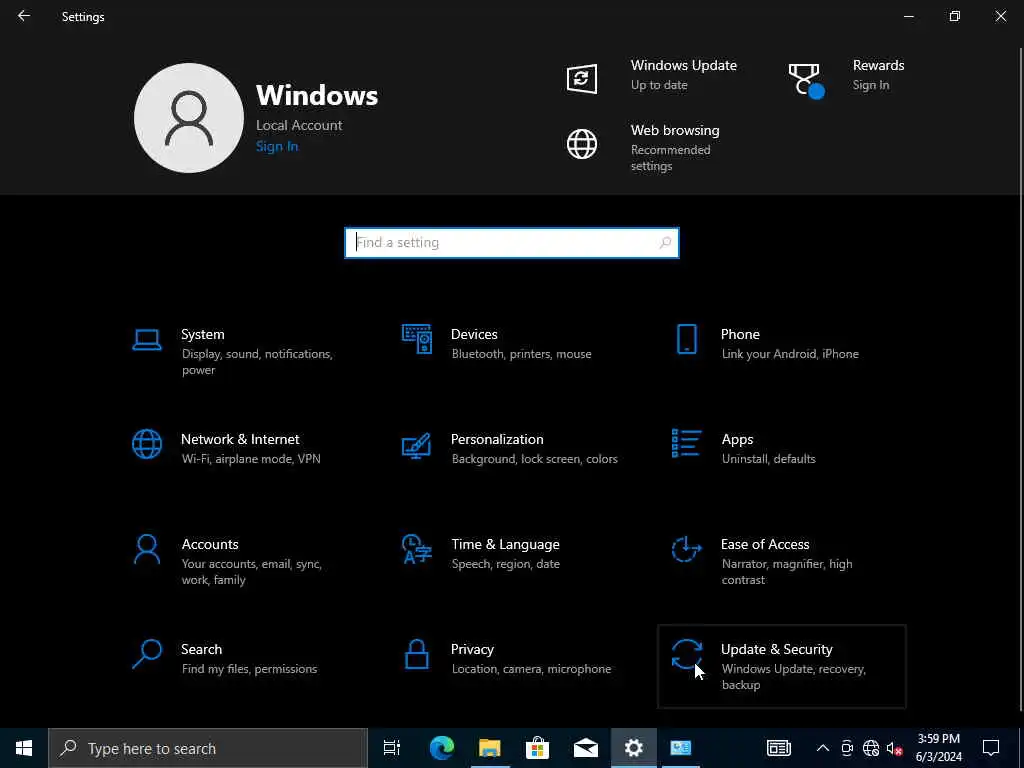Viewport: 1024px width, 768px height.
Task: Click the magnifier in Find a setting
Action: 665,243
